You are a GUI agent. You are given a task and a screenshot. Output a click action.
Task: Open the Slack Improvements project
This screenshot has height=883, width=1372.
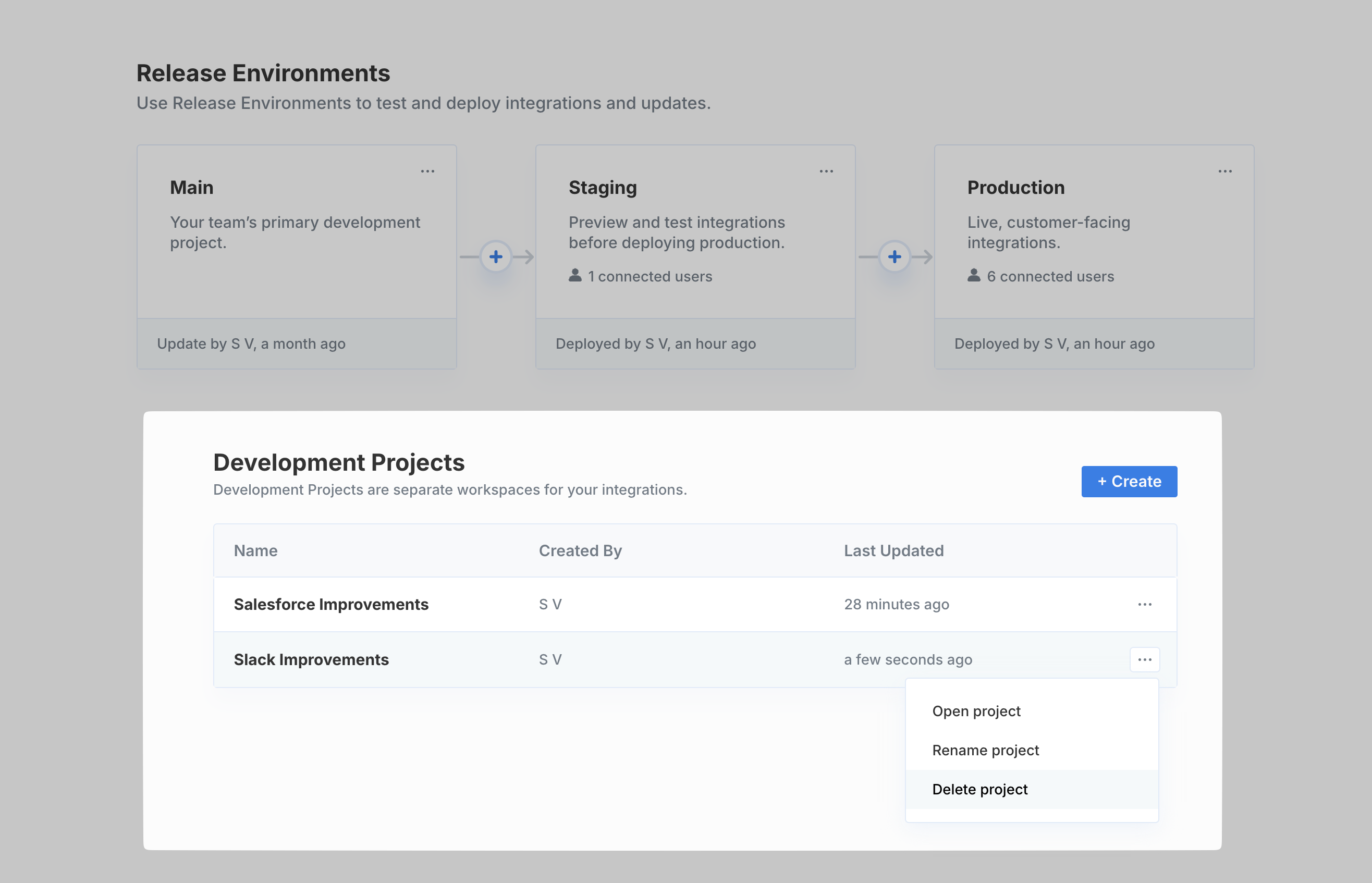311,659
